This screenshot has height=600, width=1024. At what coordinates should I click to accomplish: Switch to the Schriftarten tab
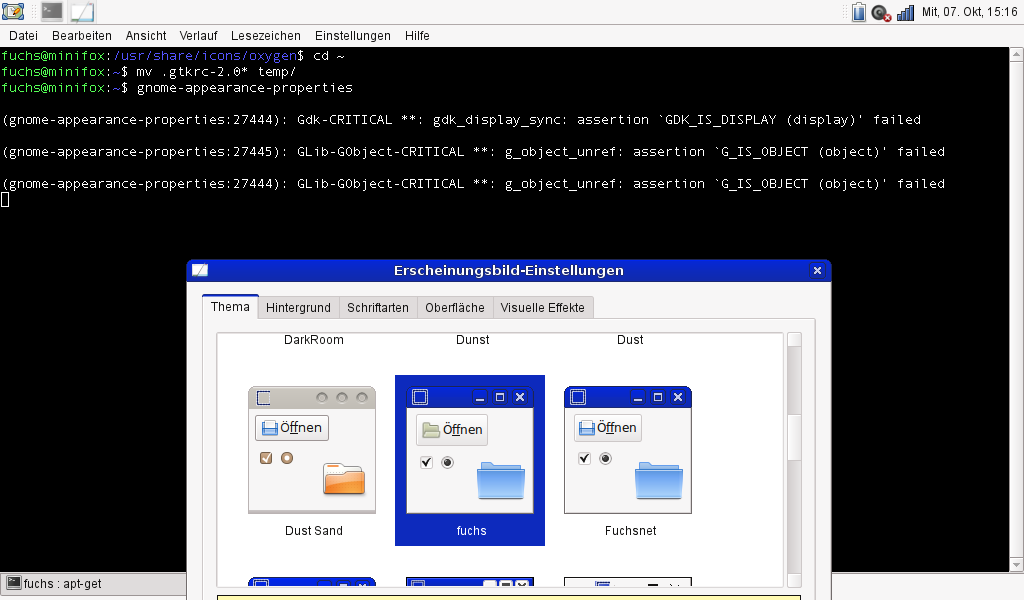378,308
